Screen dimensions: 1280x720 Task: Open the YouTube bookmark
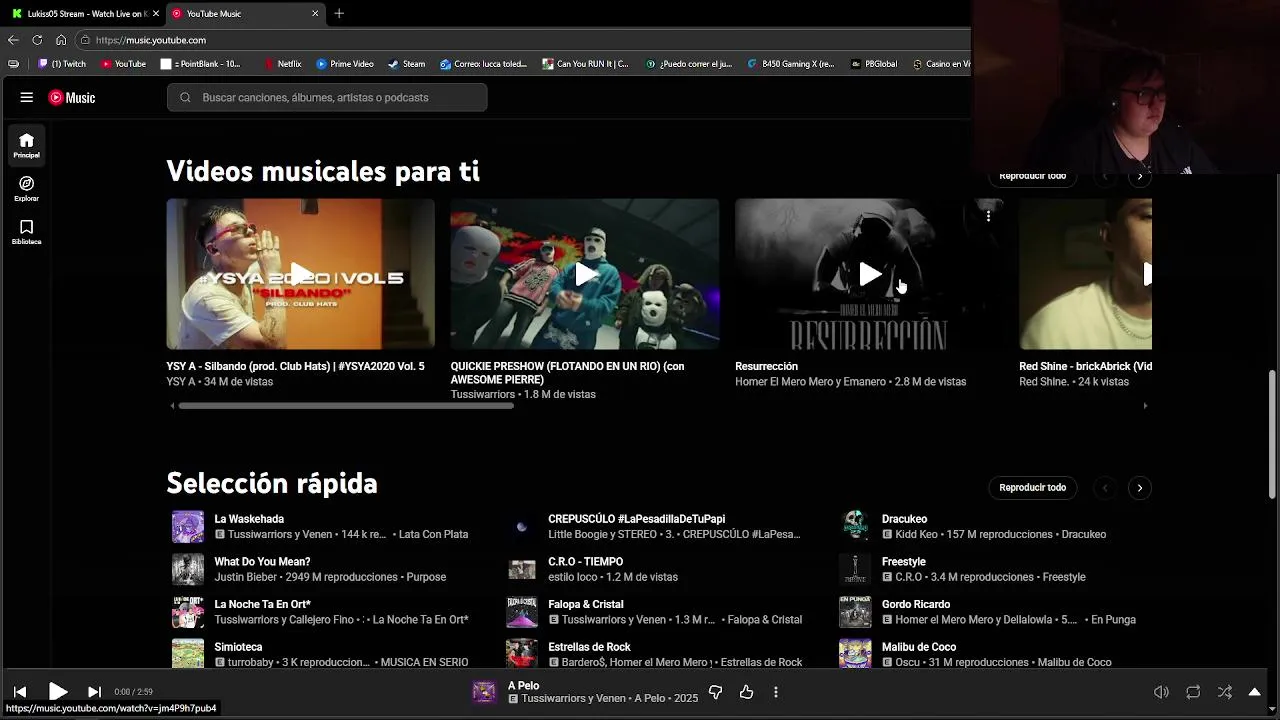pyautogui.click(x=123, y=64)
